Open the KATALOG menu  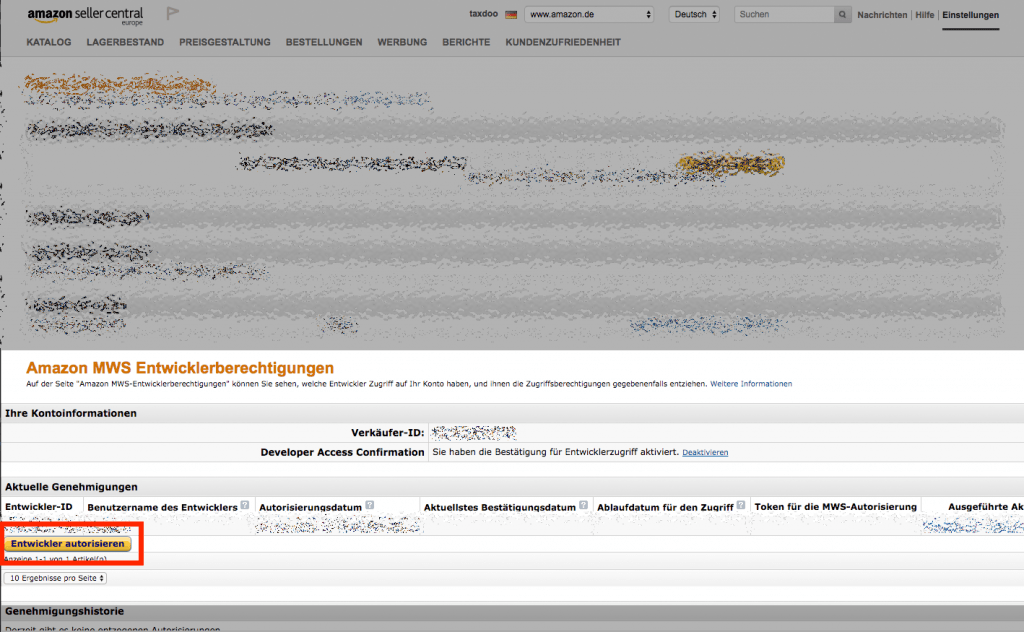coord(49,42)
